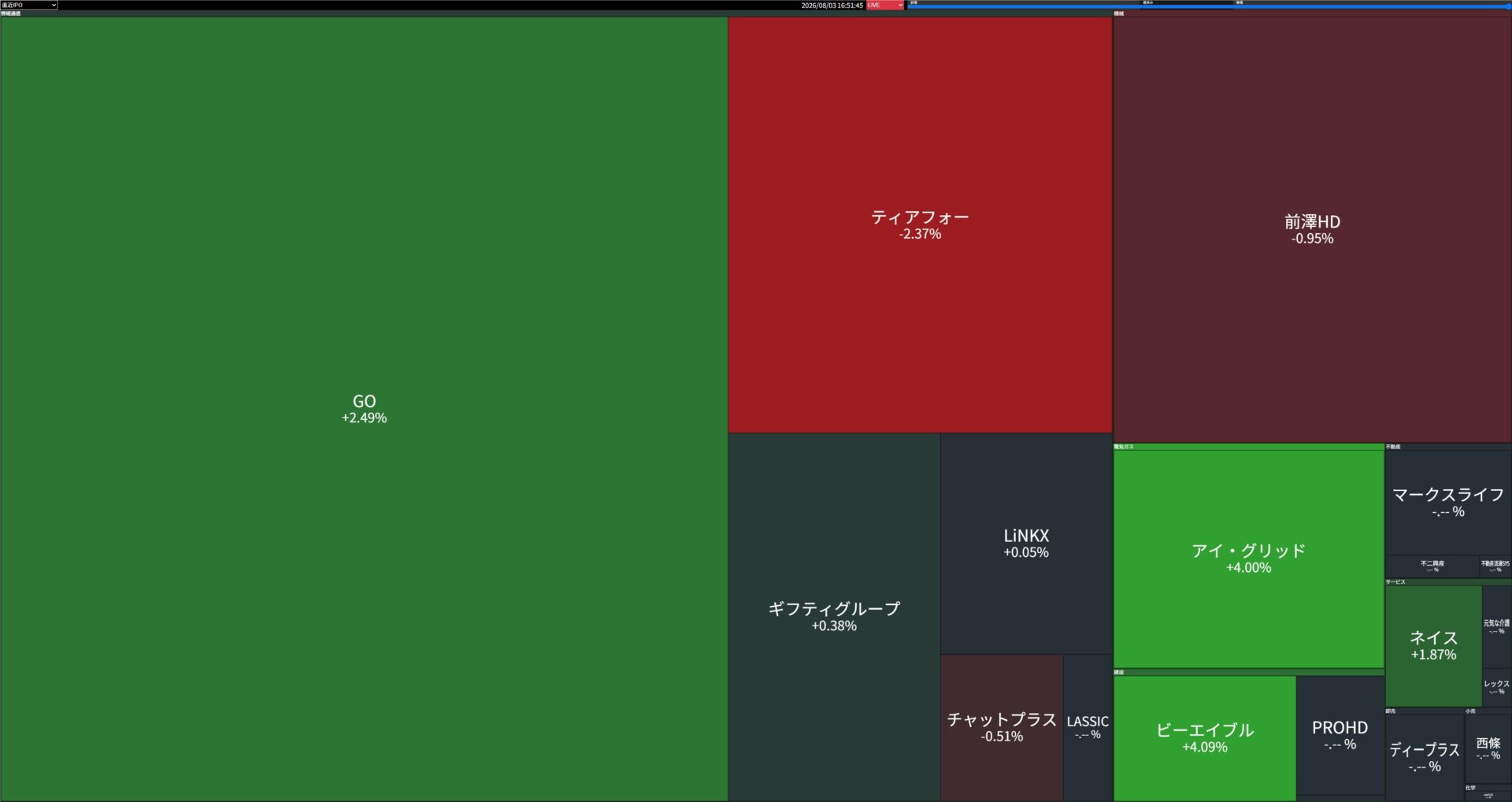Select the アイ・グリッド tile
Image resolution: width=1512 pixels, height=802 pixels.
(1248, 559)
